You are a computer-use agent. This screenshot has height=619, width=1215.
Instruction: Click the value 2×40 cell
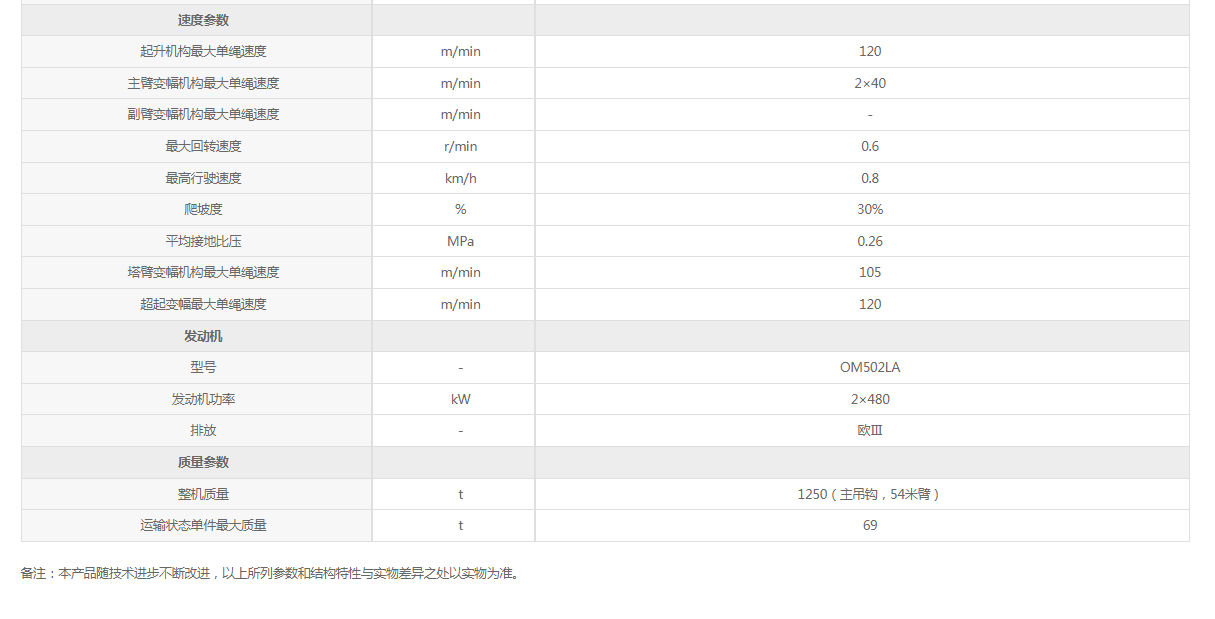tap(869, 83)
